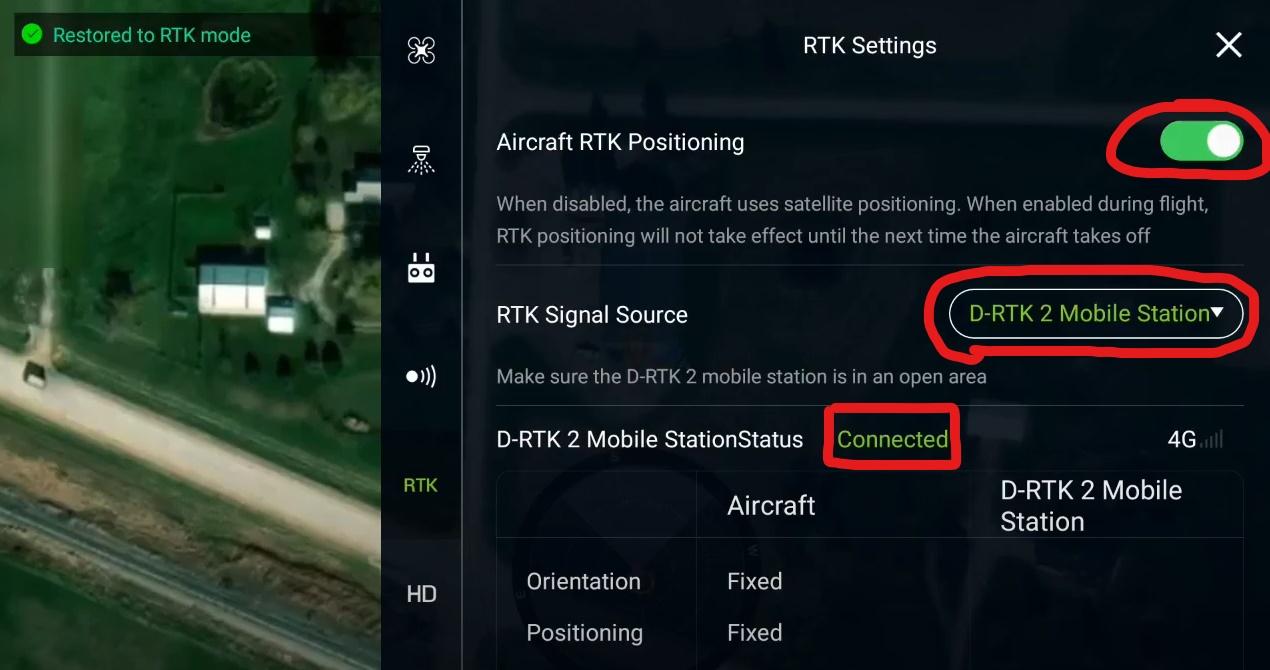This screenshot has width=1270, height=670.
Task: Select the Positioning row Fixed value
Action: click(x=754, y=633)
